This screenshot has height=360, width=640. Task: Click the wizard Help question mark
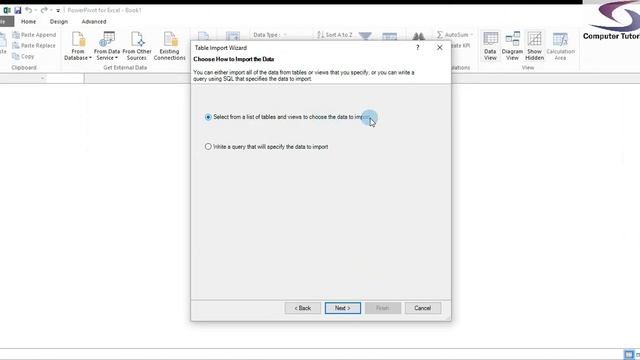(x=418, y=48)
